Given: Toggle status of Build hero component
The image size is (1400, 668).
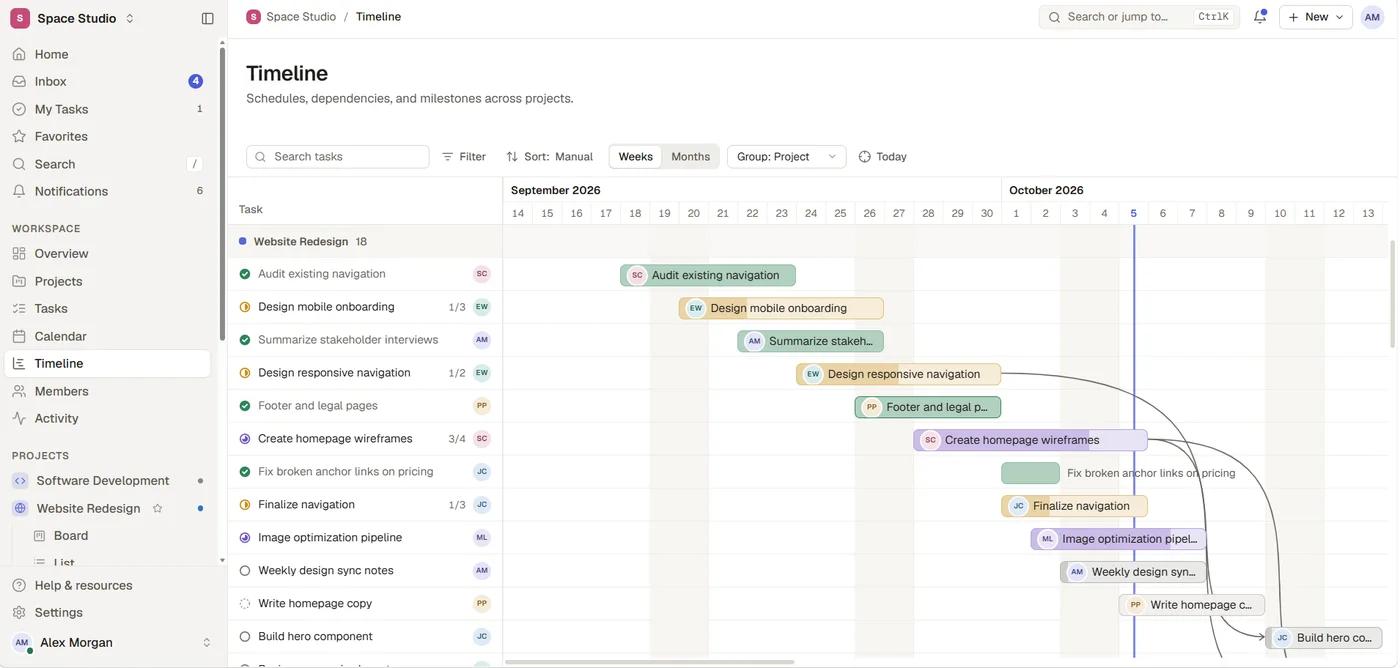Looking at the screenshot, I should pos(245,637).
